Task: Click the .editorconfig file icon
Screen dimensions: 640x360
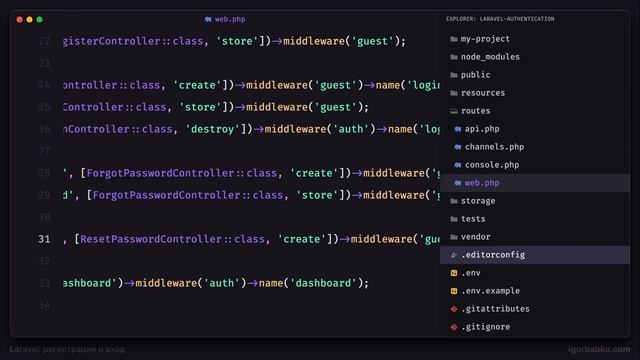Action: click(454, 255)
